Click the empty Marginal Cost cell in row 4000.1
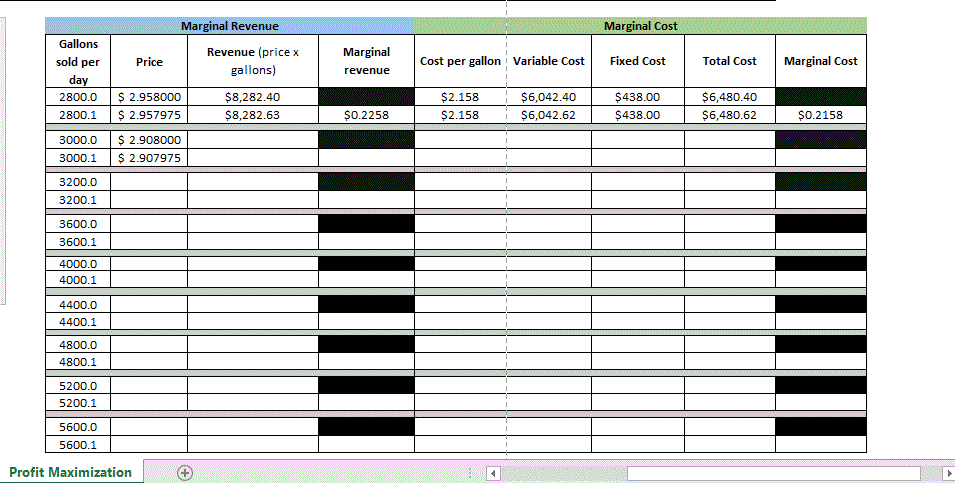 coord(821,280)
